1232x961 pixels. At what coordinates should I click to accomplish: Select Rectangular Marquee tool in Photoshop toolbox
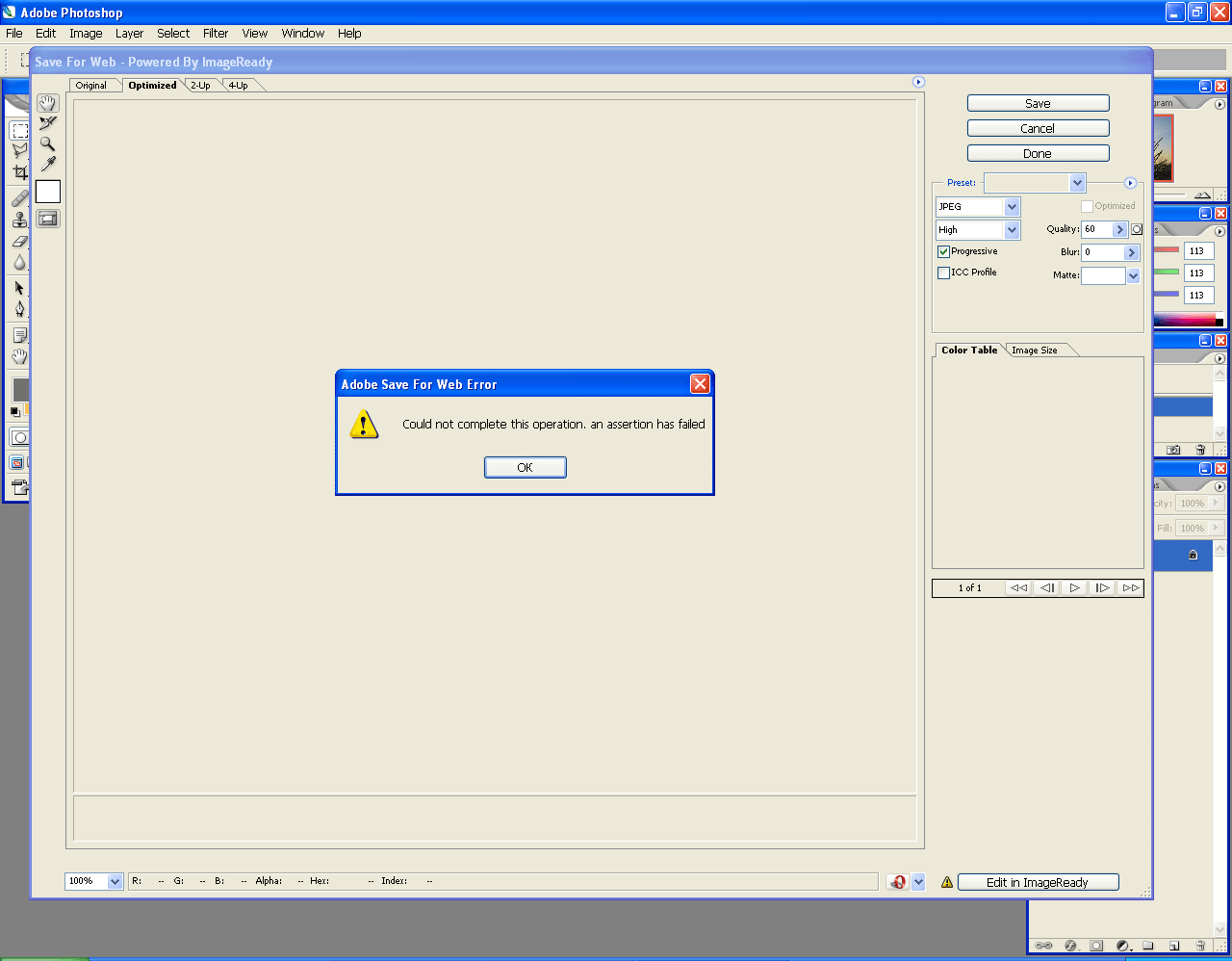click(19, 130)
